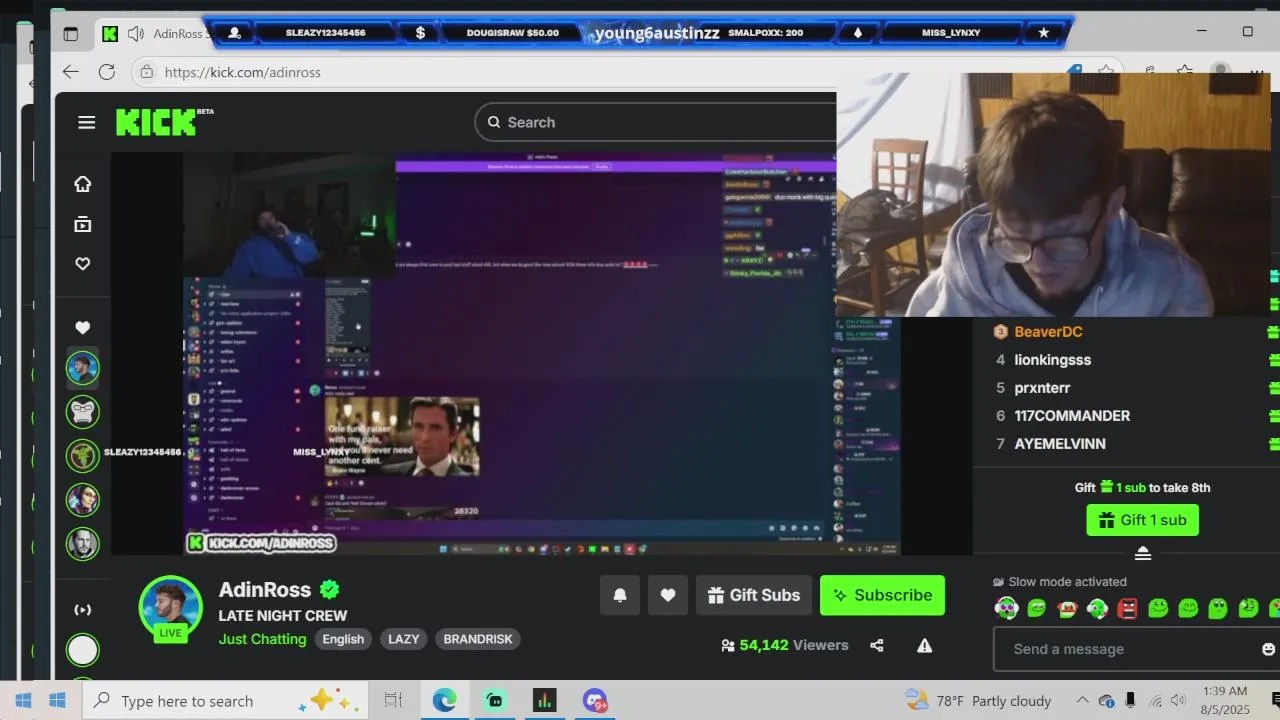Toggle the notification bell for AdinRoss
The width and height of the screenshot is (1280, 720).
pos(620,595)
